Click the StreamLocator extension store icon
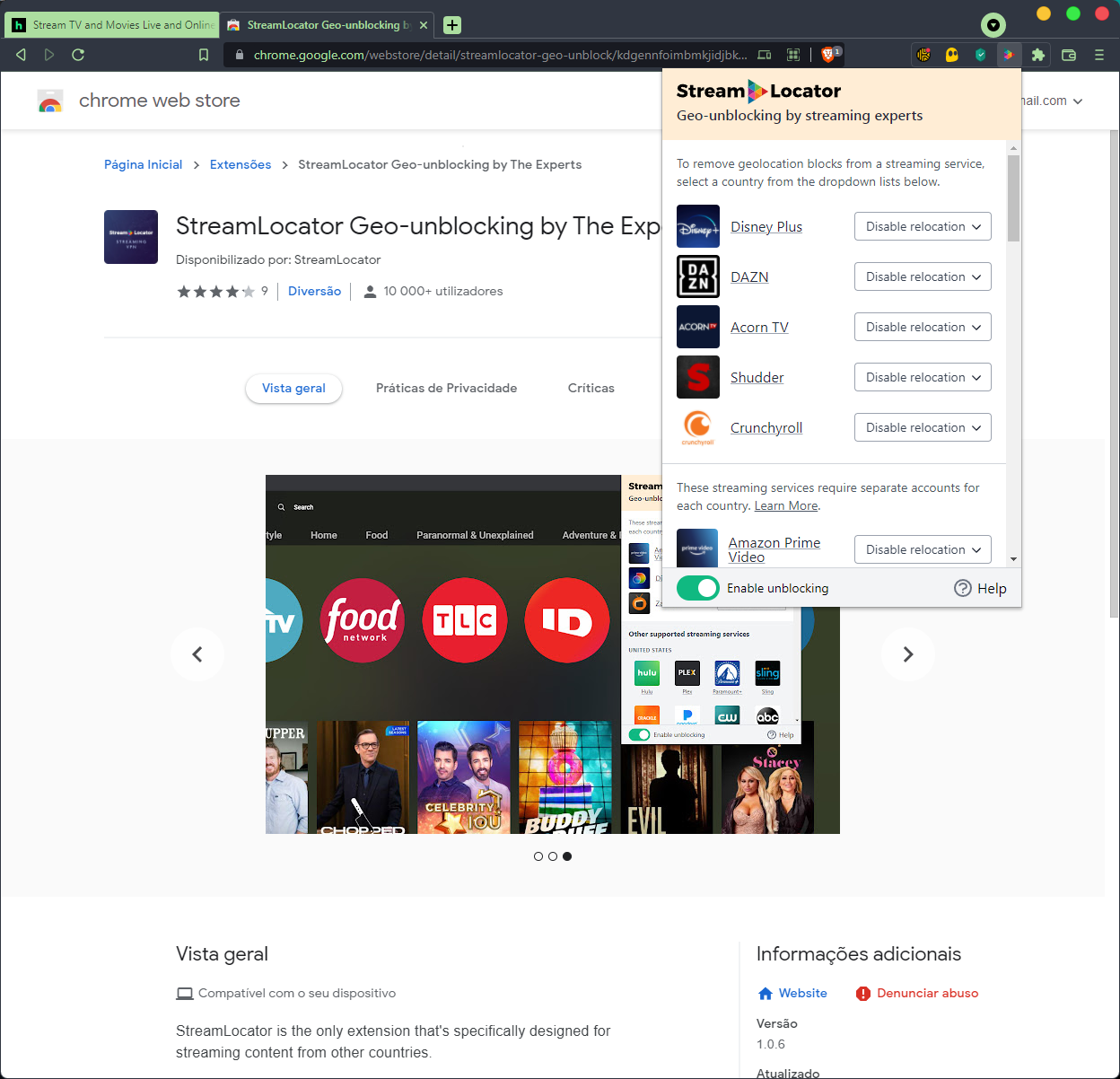This screenshot has height=1079, width=1120. [x=131, y=237]
